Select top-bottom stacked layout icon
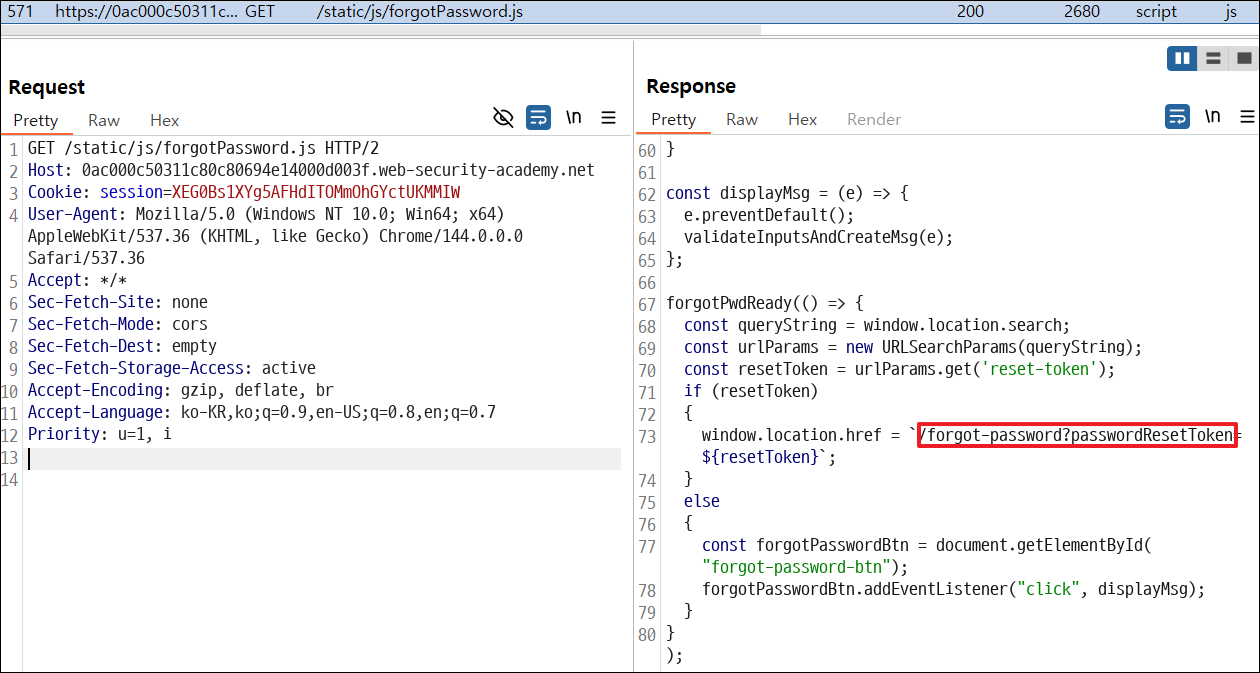The image size is (1260, 673). click(1212, 58)
